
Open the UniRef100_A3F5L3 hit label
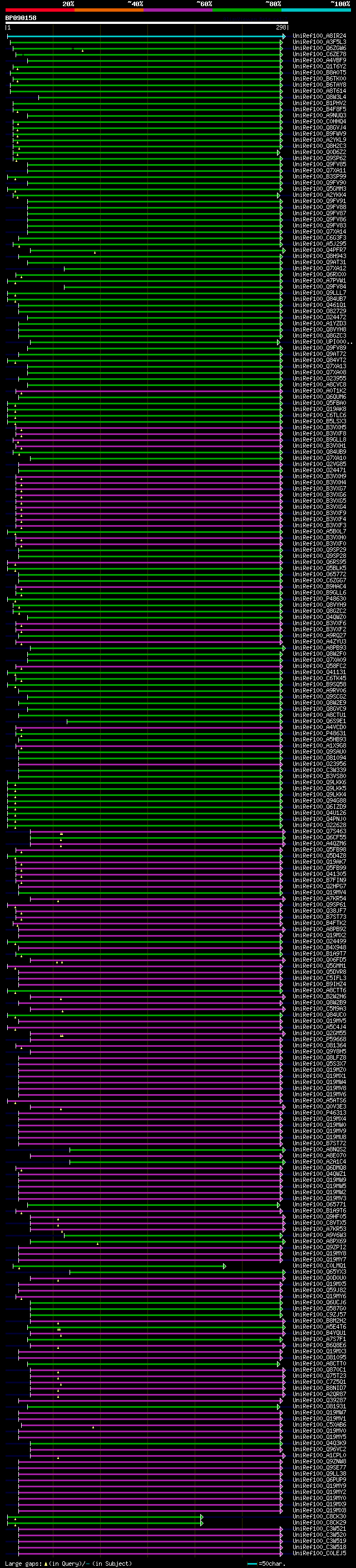319,43
